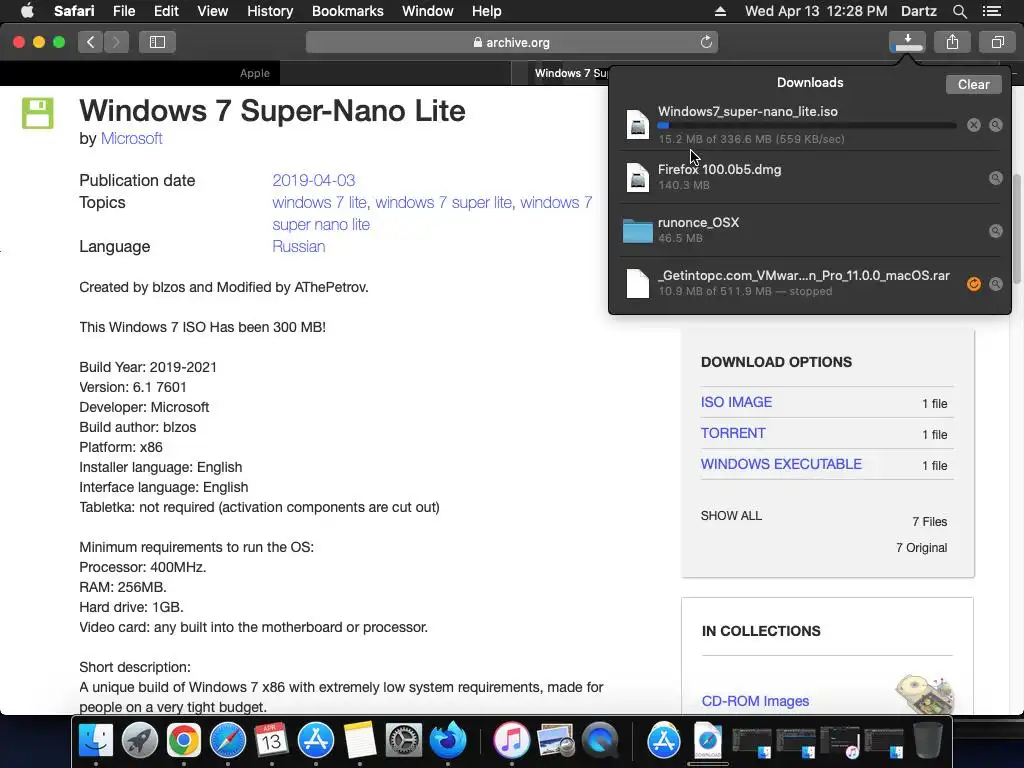The image size is (1024, 768).
Task: Open the View menu
Action: pyautogui.click(x=212, y=11)
